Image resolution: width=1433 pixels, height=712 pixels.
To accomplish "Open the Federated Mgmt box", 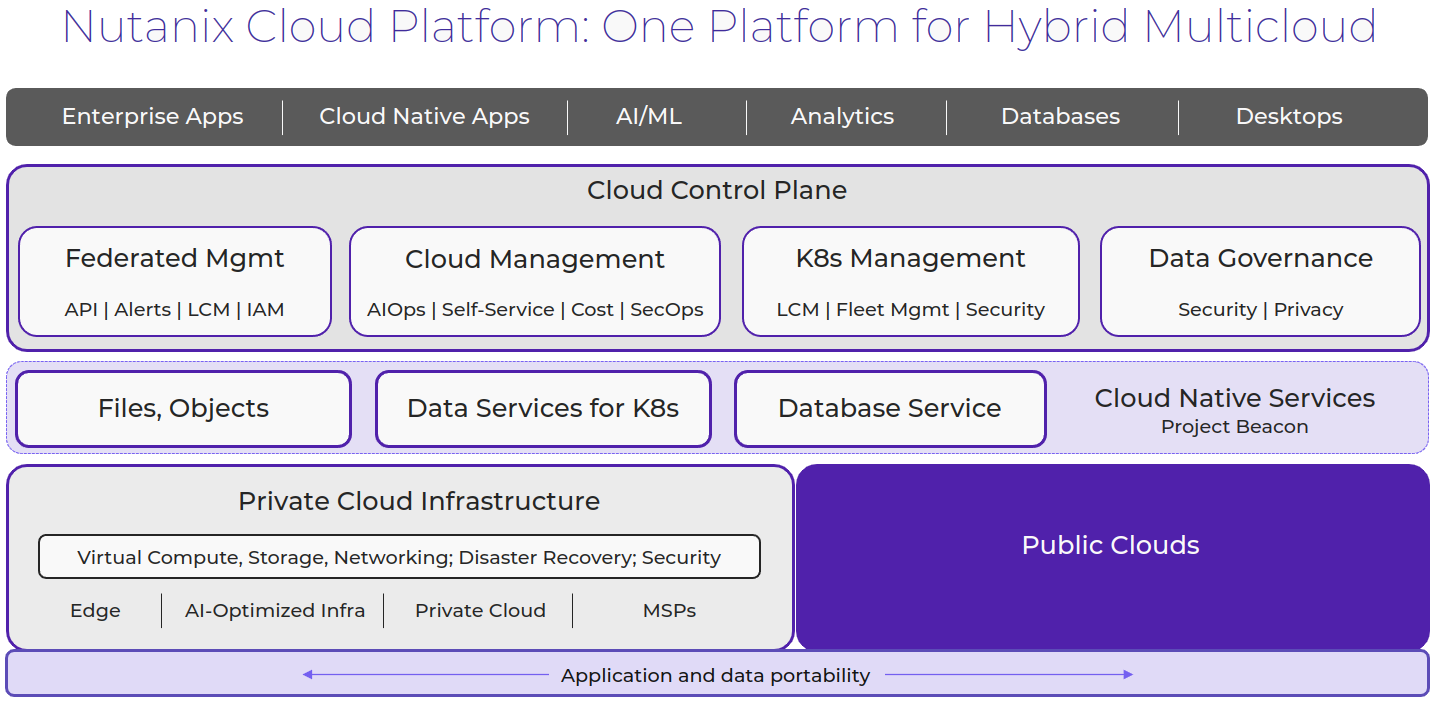I will click(x=174, y=281).
